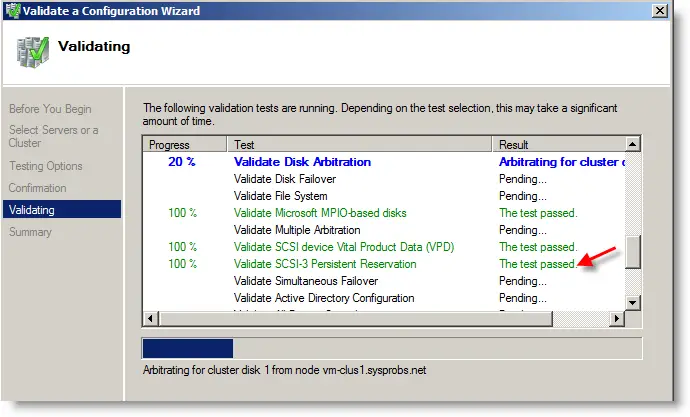
Task: Click the vertical scroll up arrow
Action: click(632, 144)
